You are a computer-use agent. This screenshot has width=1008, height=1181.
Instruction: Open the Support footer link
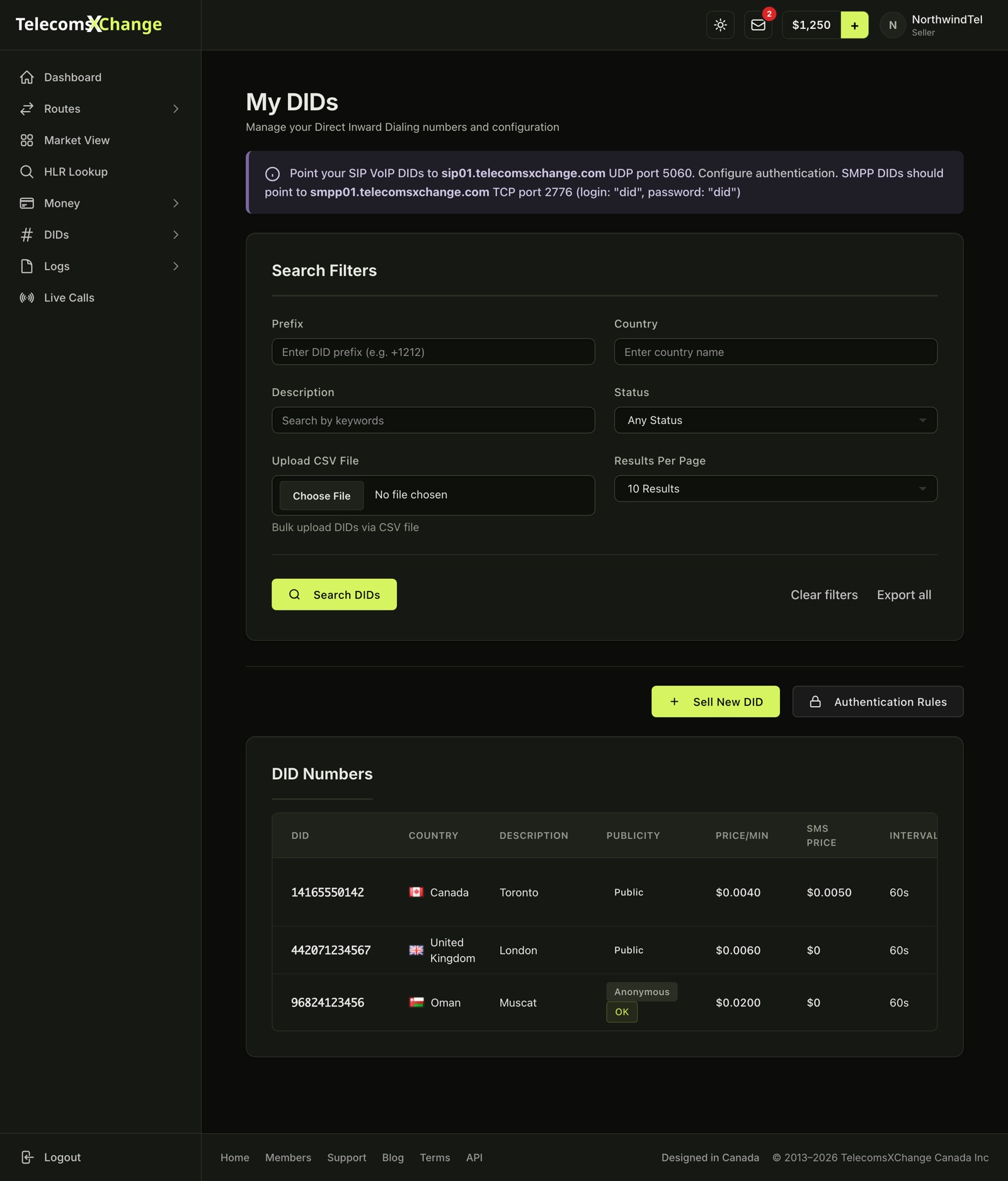click(x=346, y=1158)
